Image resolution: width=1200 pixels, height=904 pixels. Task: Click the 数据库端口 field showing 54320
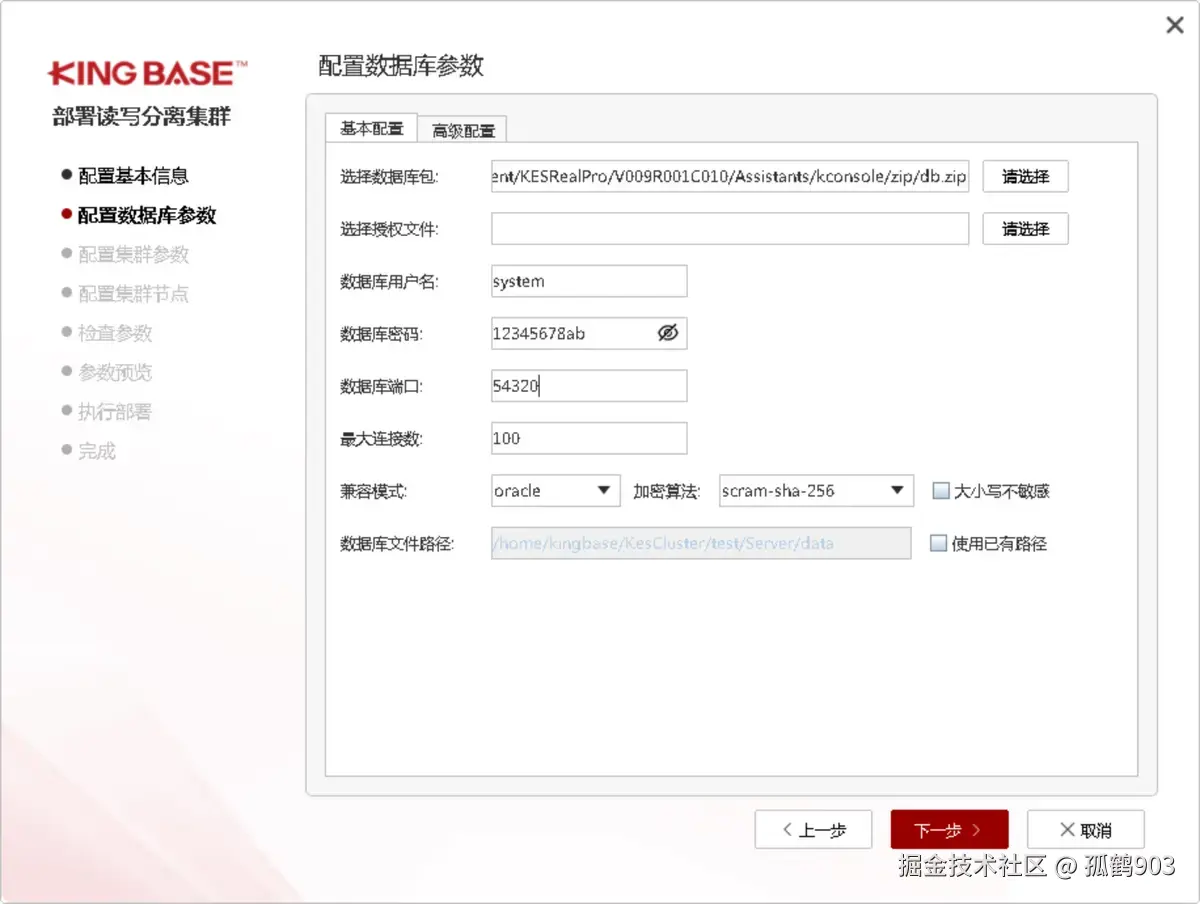[589, 386]
